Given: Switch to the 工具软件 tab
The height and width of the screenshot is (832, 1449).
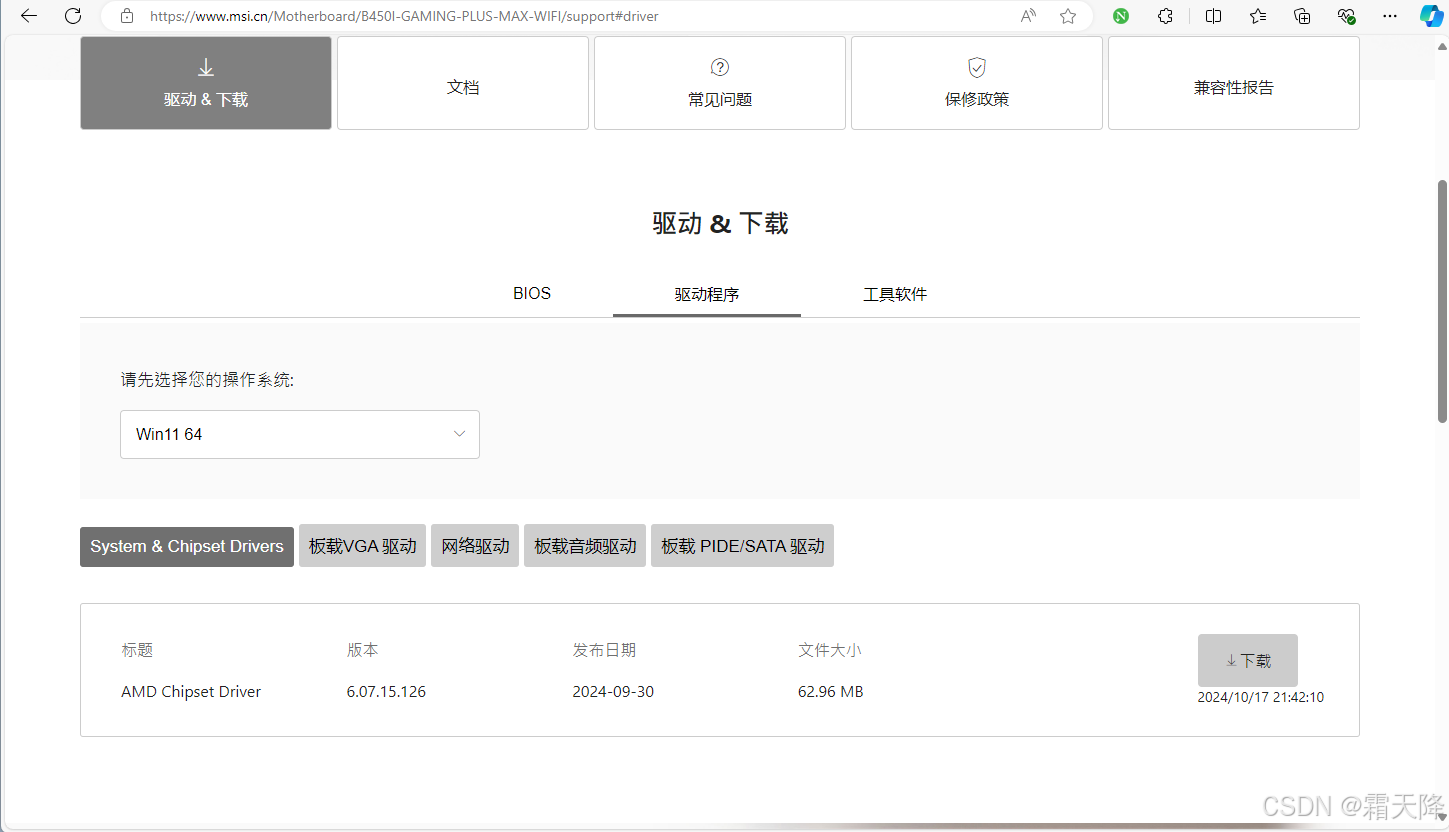Looking at the screenshot, I should click(895, 294).
